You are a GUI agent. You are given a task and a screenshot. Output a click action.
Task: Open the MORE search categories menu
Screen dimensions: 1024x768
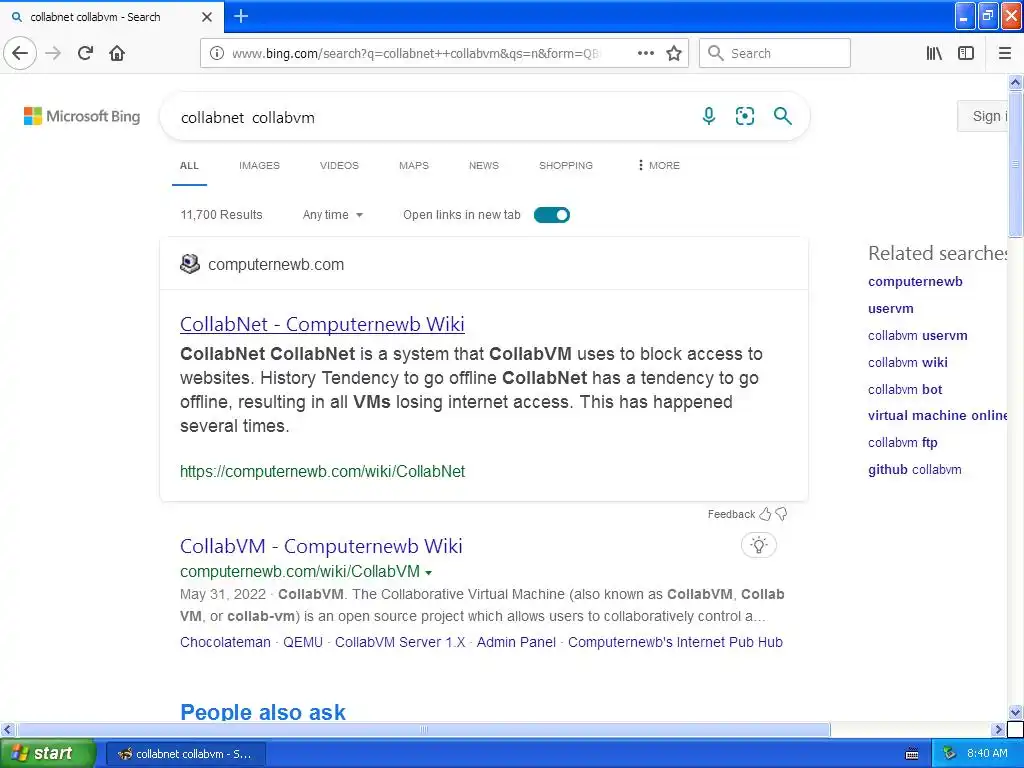pos(659,165)
